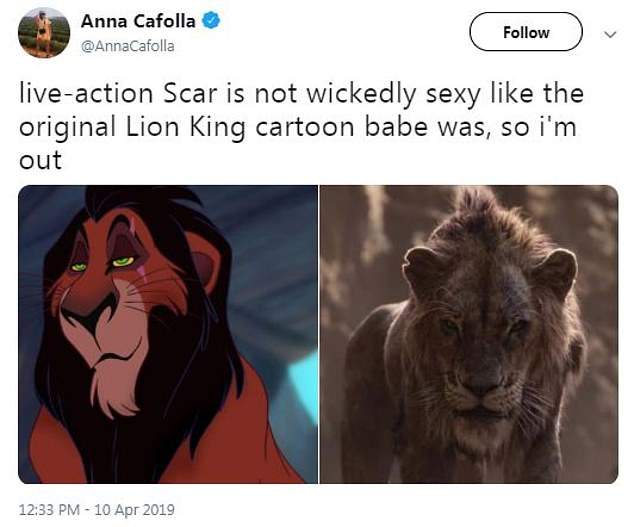The width and height of the screenshot is (634, 527).
Task: Open the live-action Scar photo on the right
Action: pos(468,333)
